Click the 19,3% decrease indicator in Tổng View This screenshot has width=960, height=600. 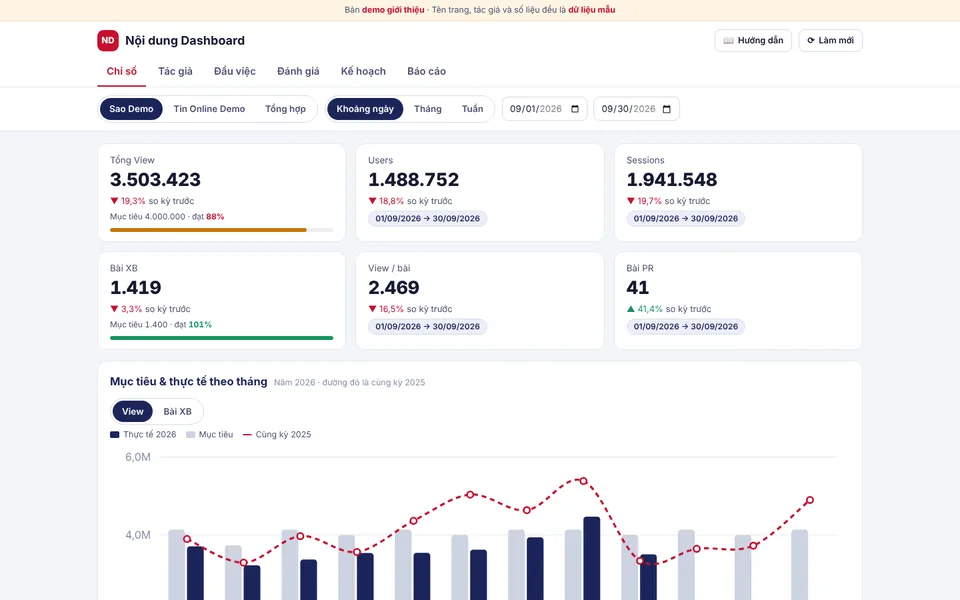[127, 201]
